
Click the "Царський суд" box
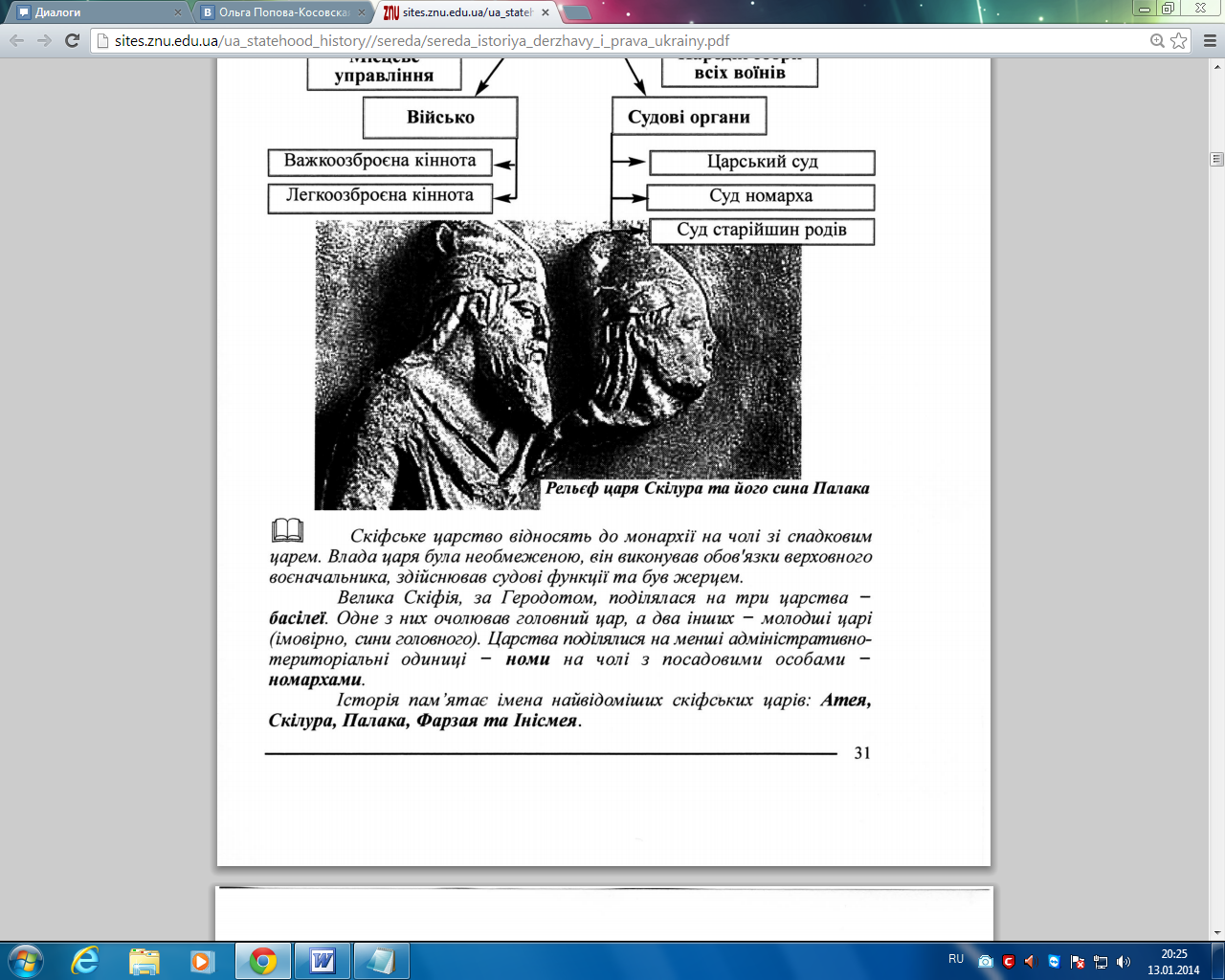pyautogui.click(x=763, y=162)
